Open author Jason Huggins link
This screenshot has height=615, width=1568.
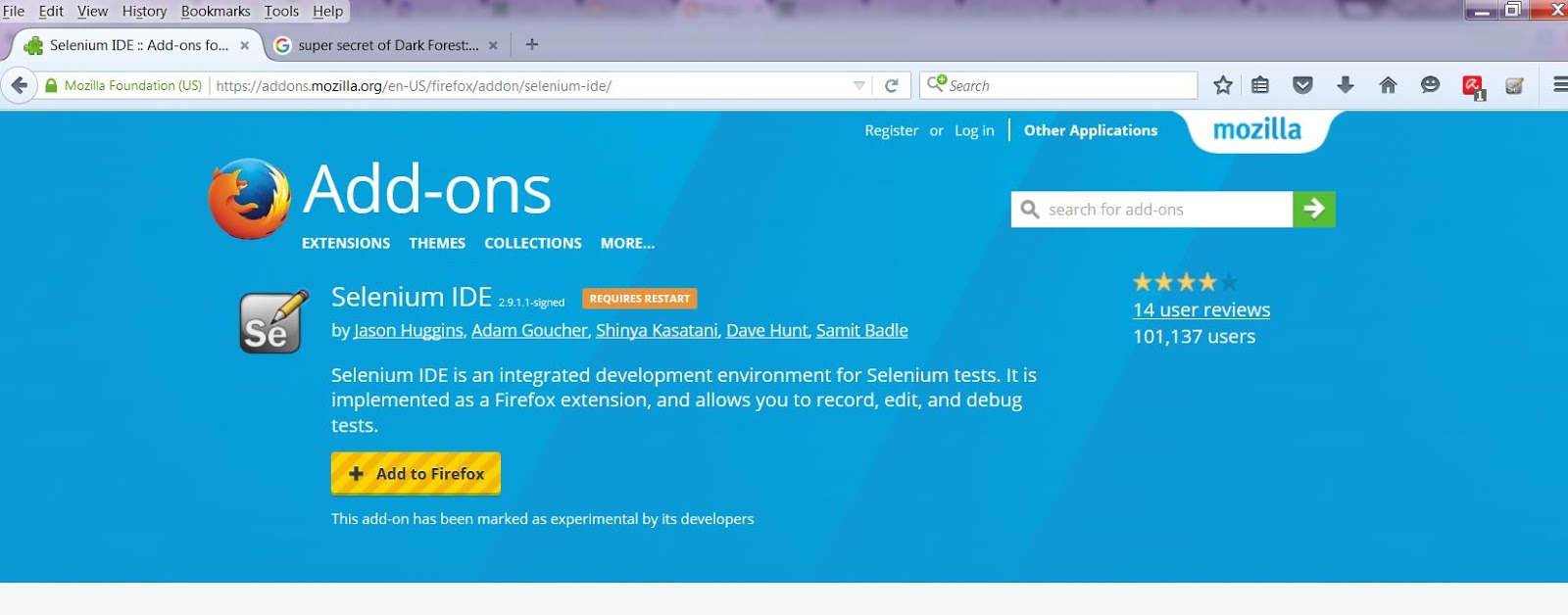(x=409, y=330)
